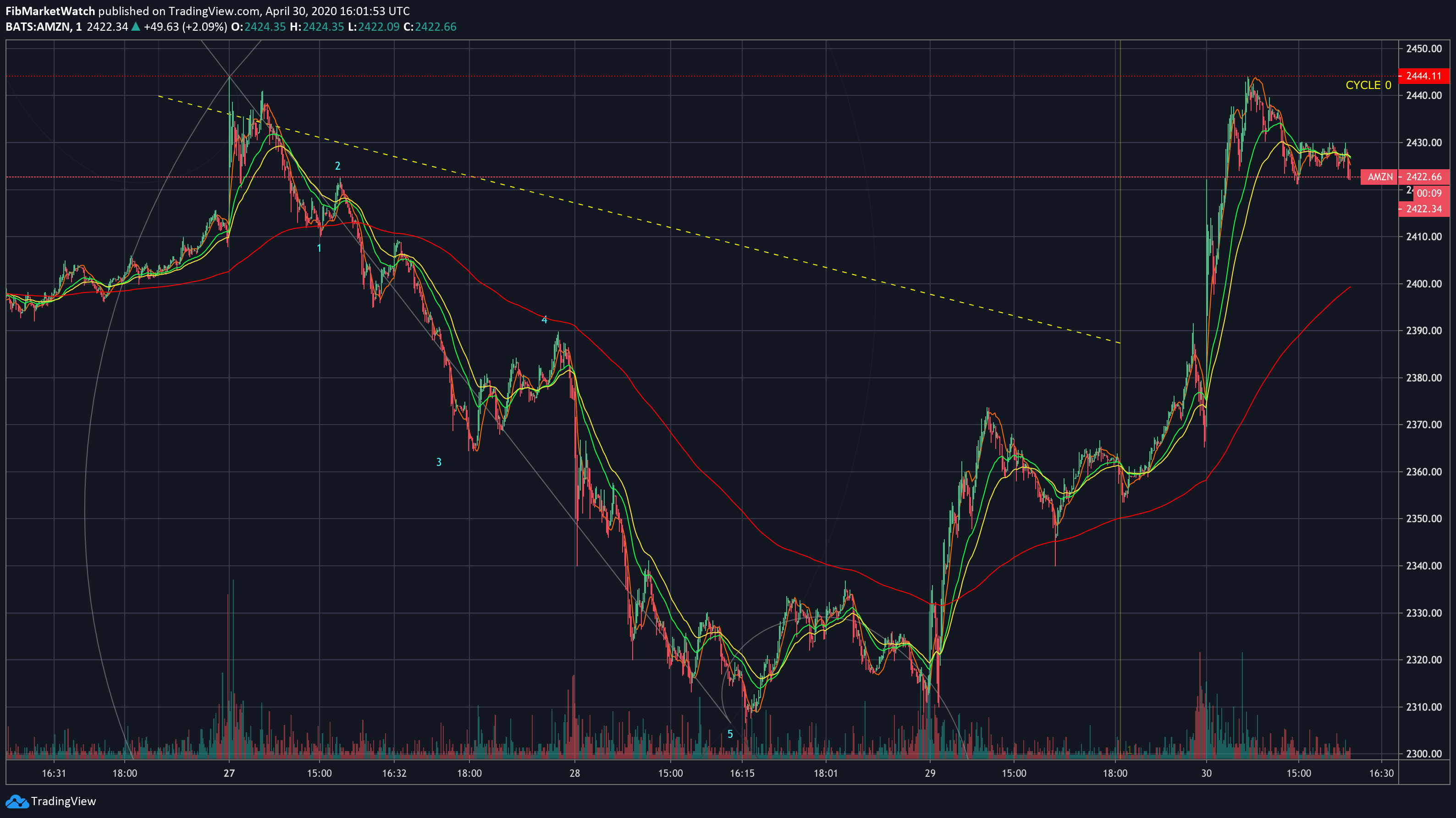Click wave label 5 on the chart
Screen dimensions: 1456x818
coord(730,734)
